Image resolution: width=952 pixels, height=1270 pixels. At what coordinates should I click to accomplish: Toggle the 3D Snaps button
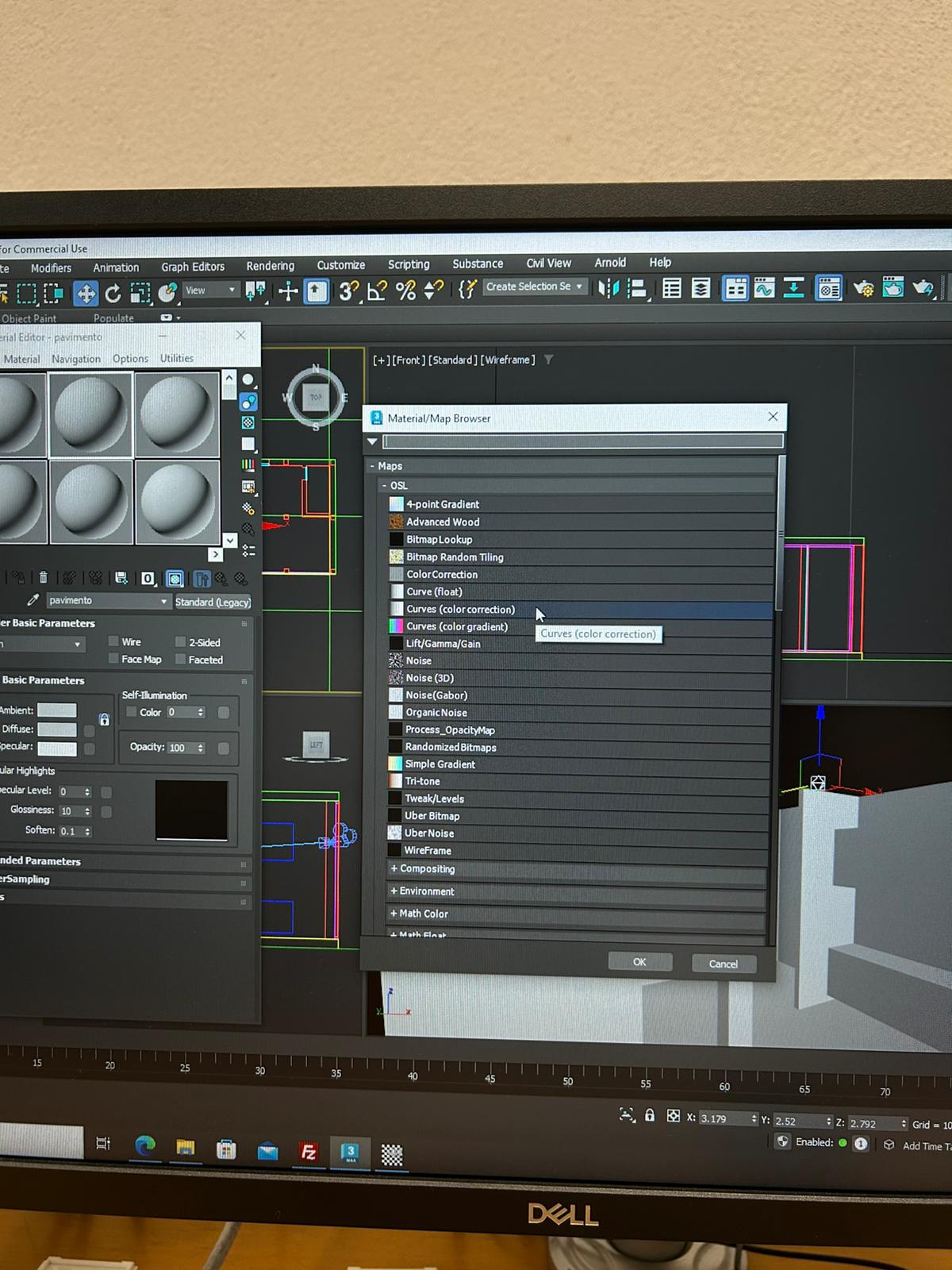click(348, 291)
